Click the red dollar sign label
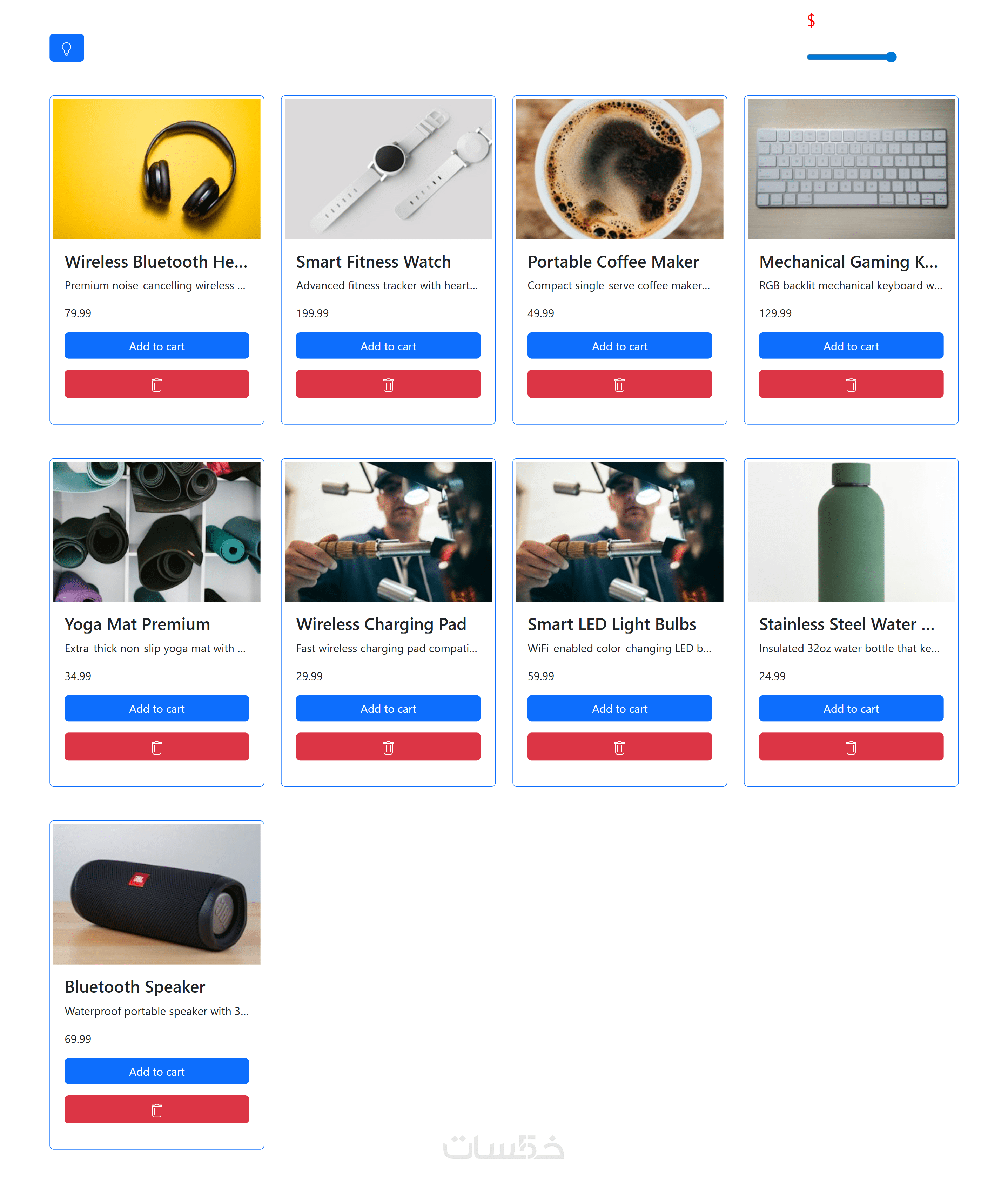 (x=811, y=21)
